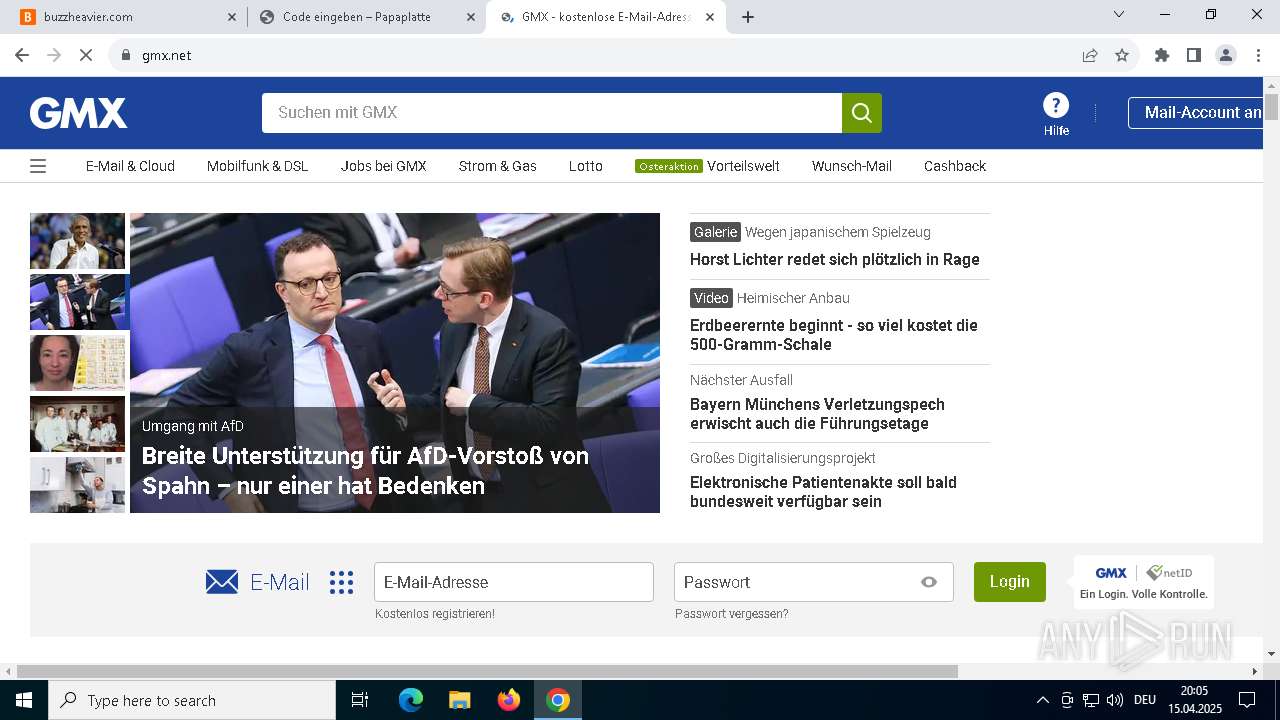Click the E-Mail-Adresse field
Viewport: 1280px width, 720px height.
(514, 582)
